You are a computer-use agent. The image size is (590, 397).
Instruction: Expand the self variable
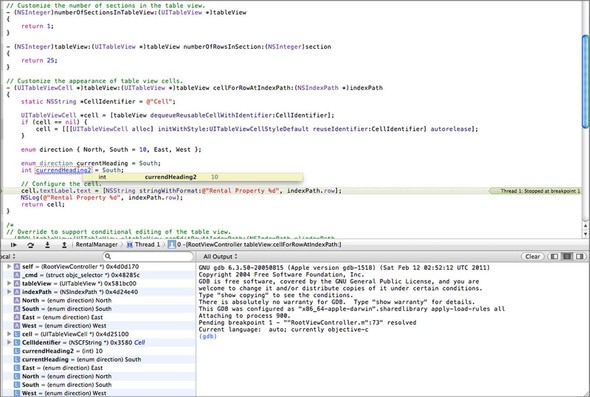coord(9,266)
